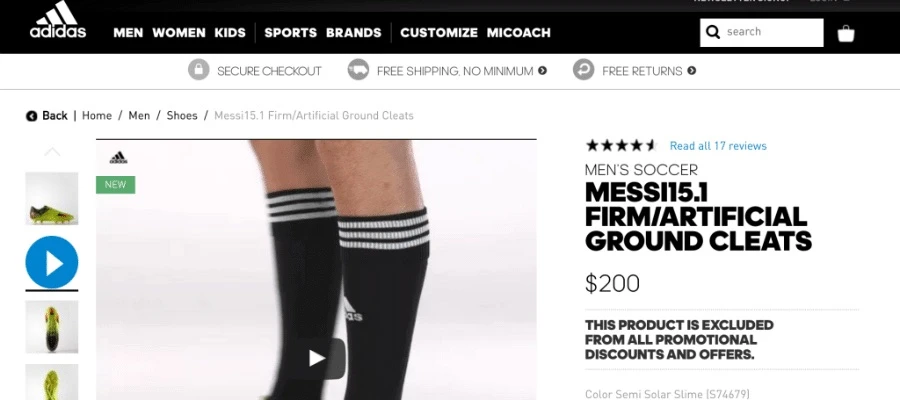900x400 pixels.
Task: Play the video in main product image
Action: pyautogui.click(x=319, y=358)
